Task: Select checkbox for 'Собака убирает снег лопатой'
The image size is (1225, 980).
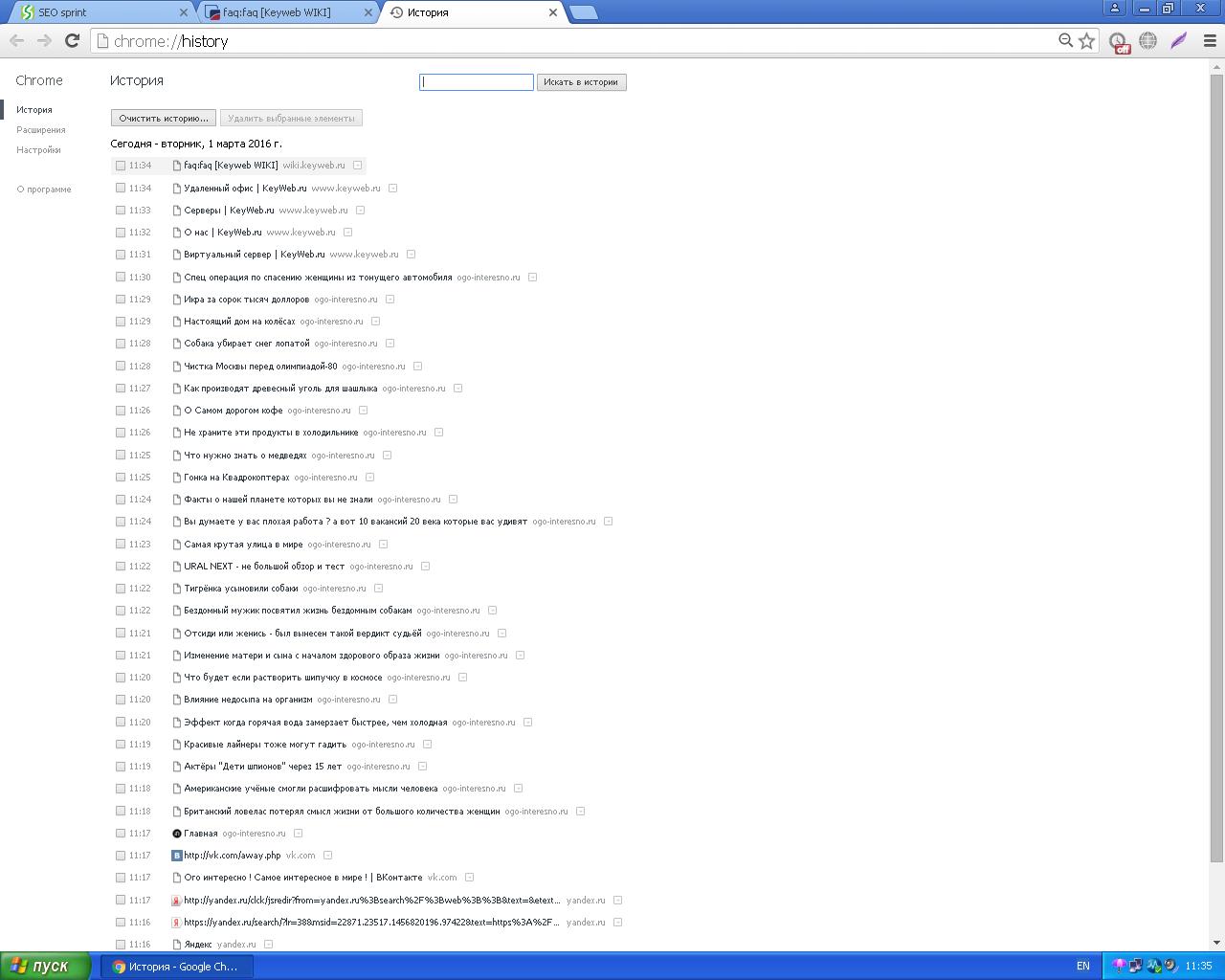Action: pos(121,344)
